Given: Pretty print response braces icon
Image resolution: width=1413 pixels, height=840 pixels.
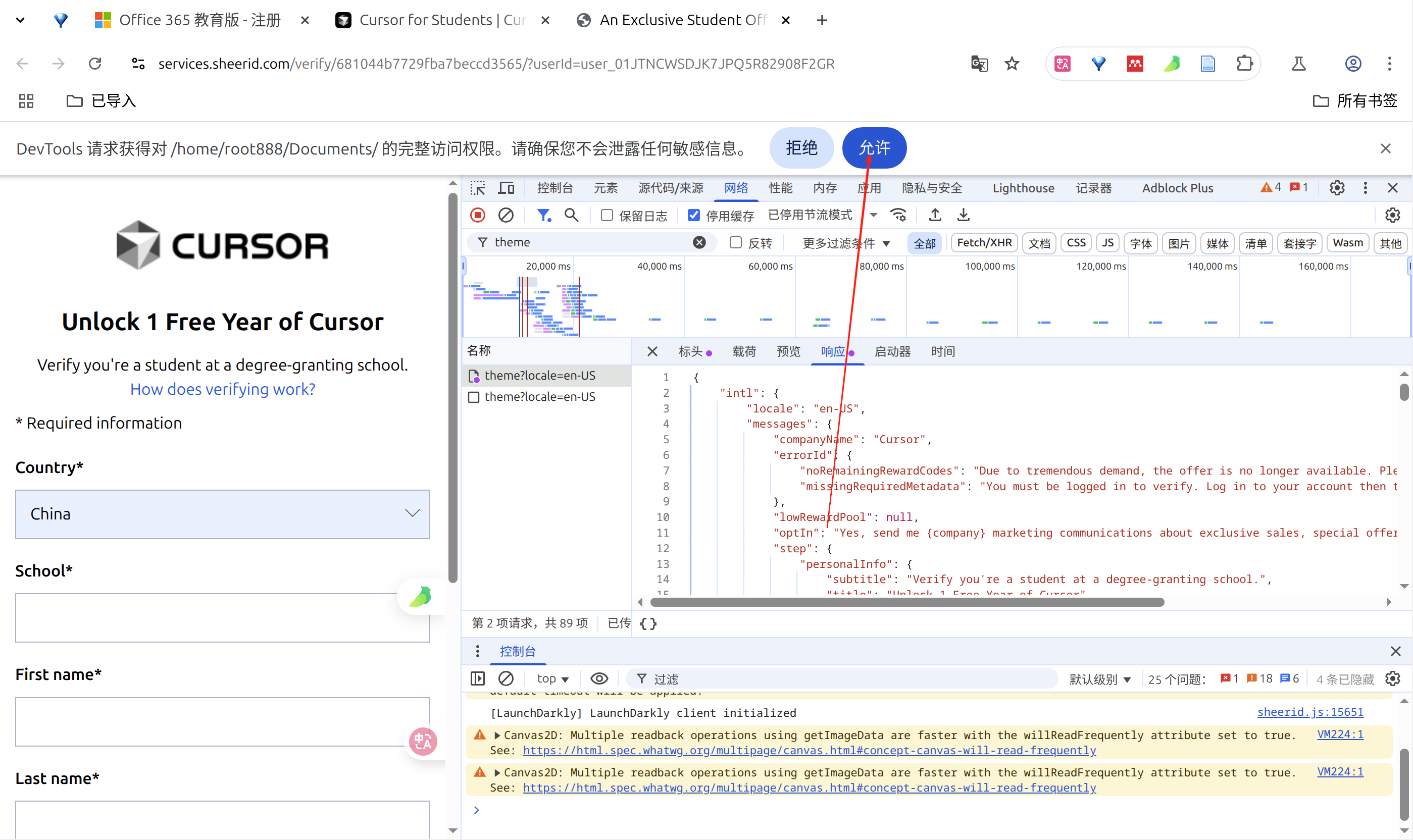Looking at the screenshot, I should [x=648, y=624].
